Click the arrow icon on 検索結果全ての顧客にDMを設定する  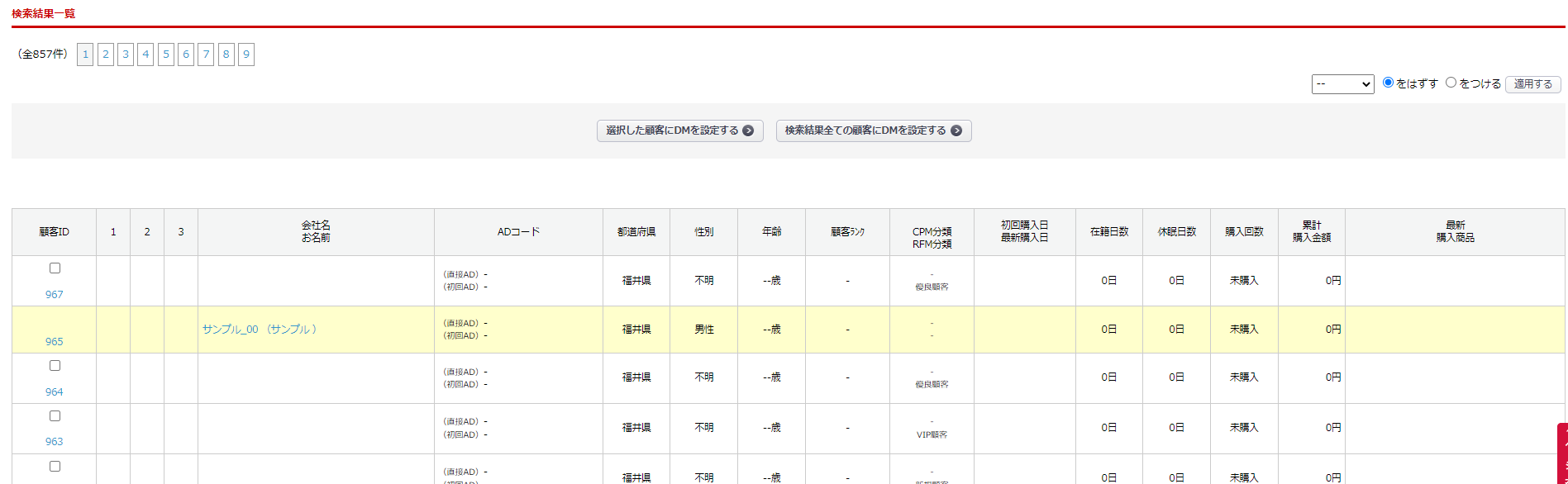[956, 130]
